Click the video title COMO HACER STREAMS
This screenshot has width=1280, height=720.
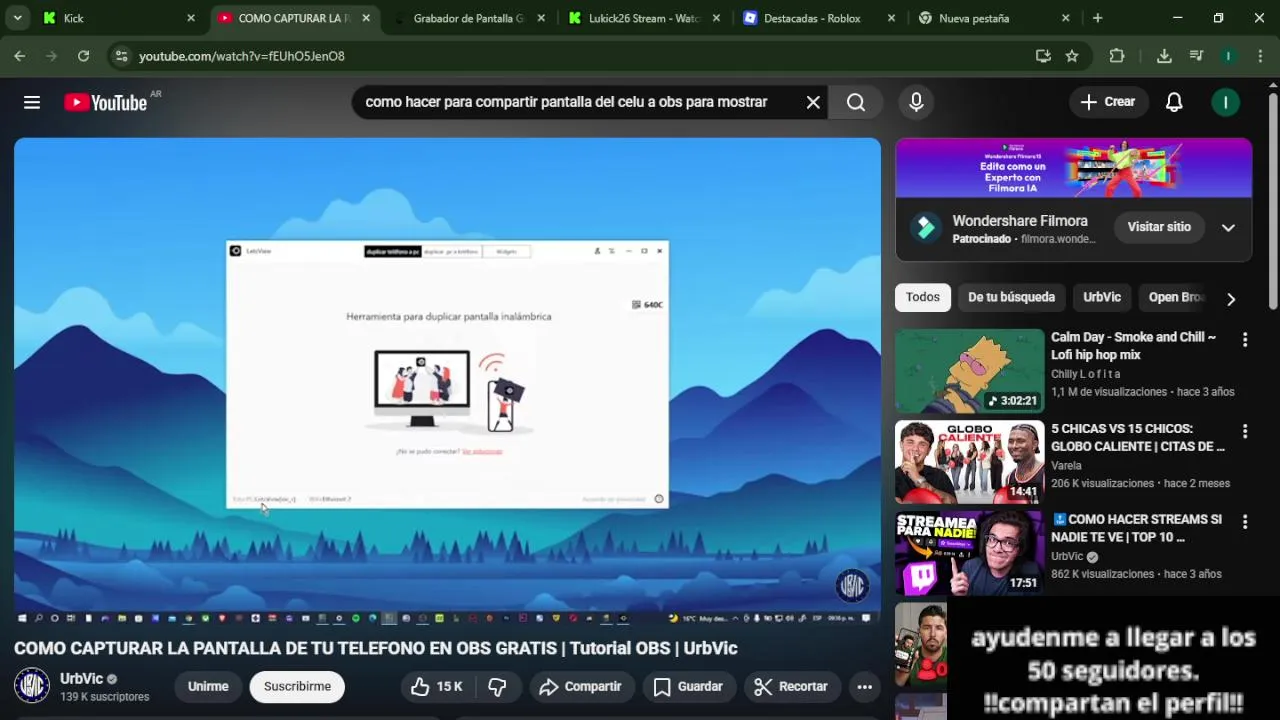point(1137,528)
